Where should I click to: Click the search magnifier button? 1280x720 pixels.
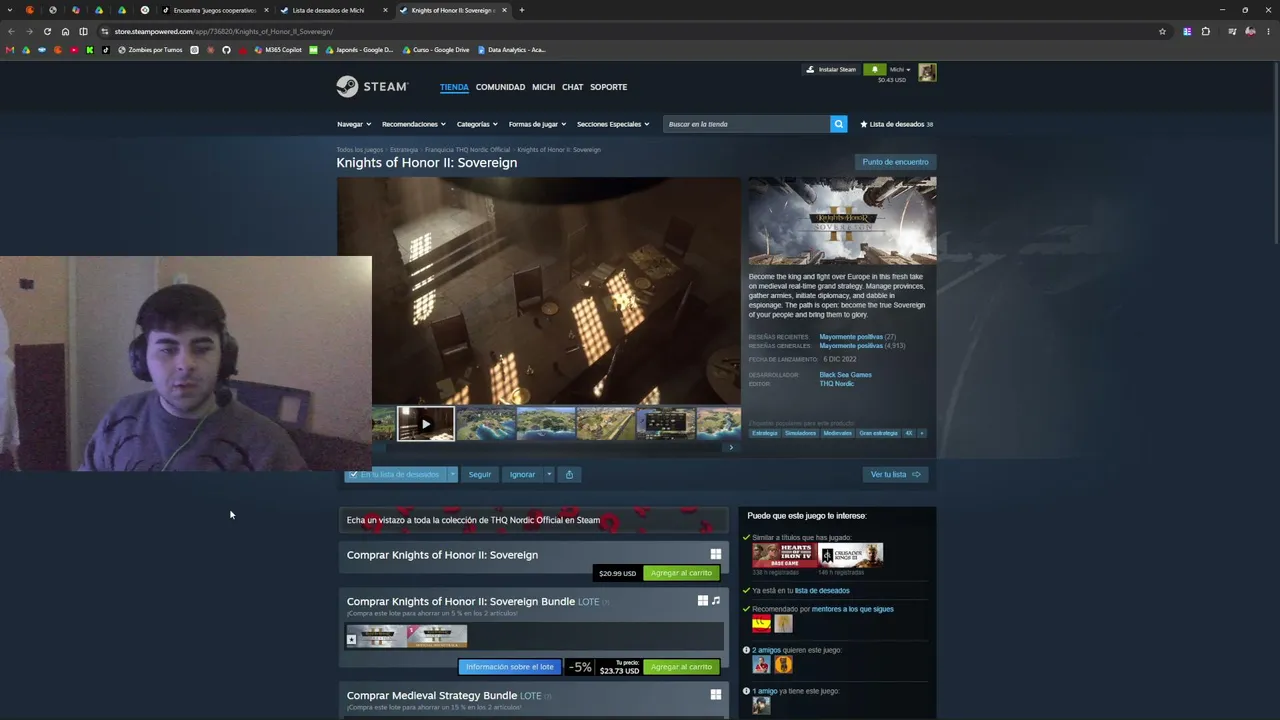(x=839, y=124)
